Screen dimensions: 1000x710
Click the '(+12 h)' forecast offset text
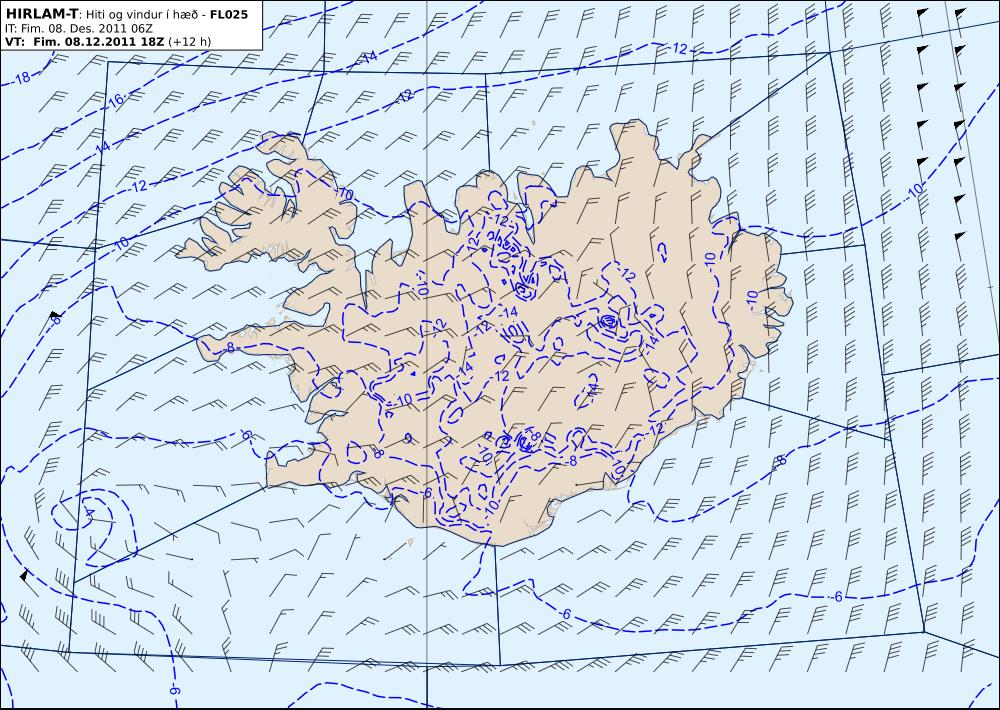click(189, 42)
